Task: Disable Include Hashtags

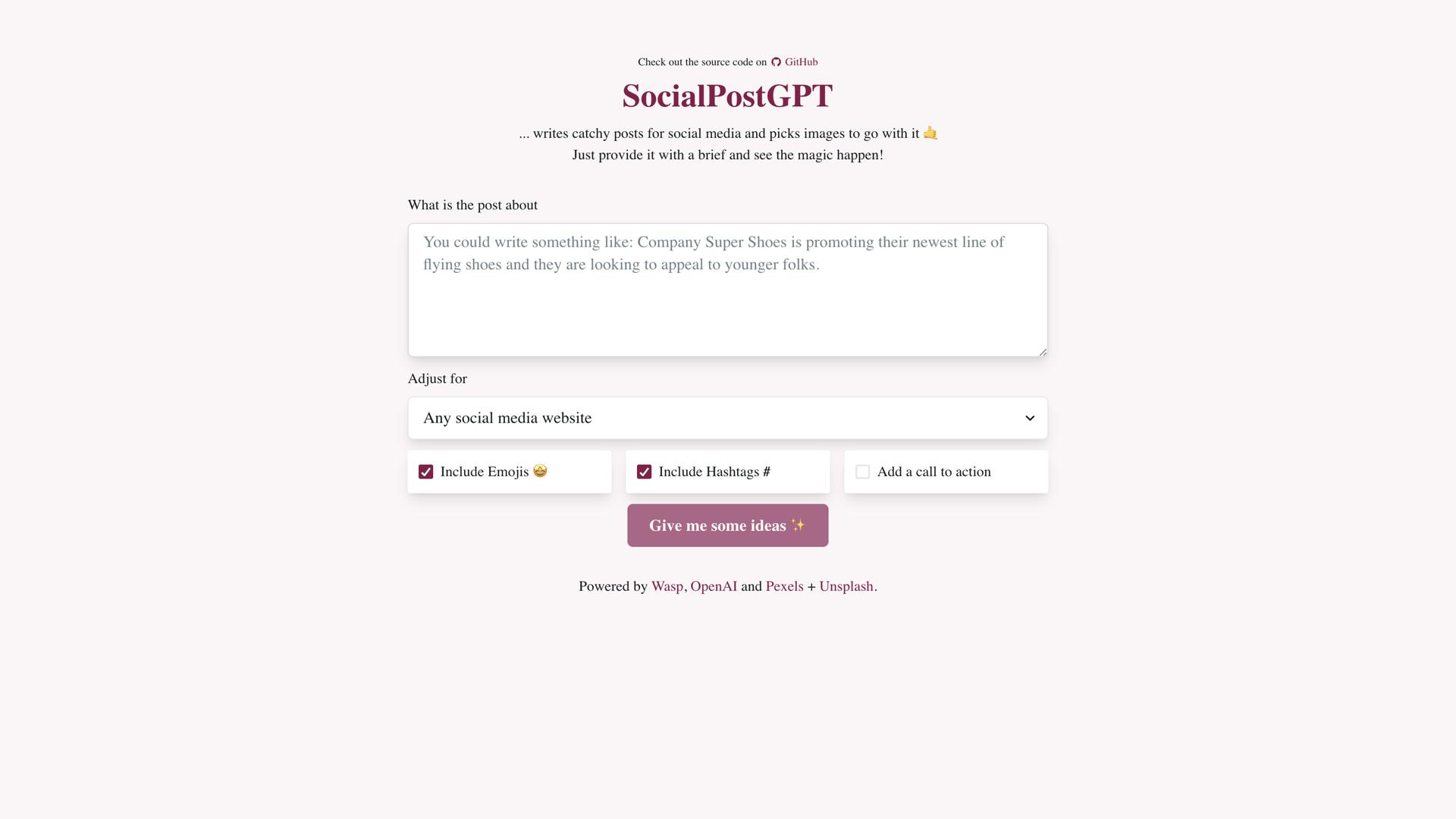Action: pos(644,472)
